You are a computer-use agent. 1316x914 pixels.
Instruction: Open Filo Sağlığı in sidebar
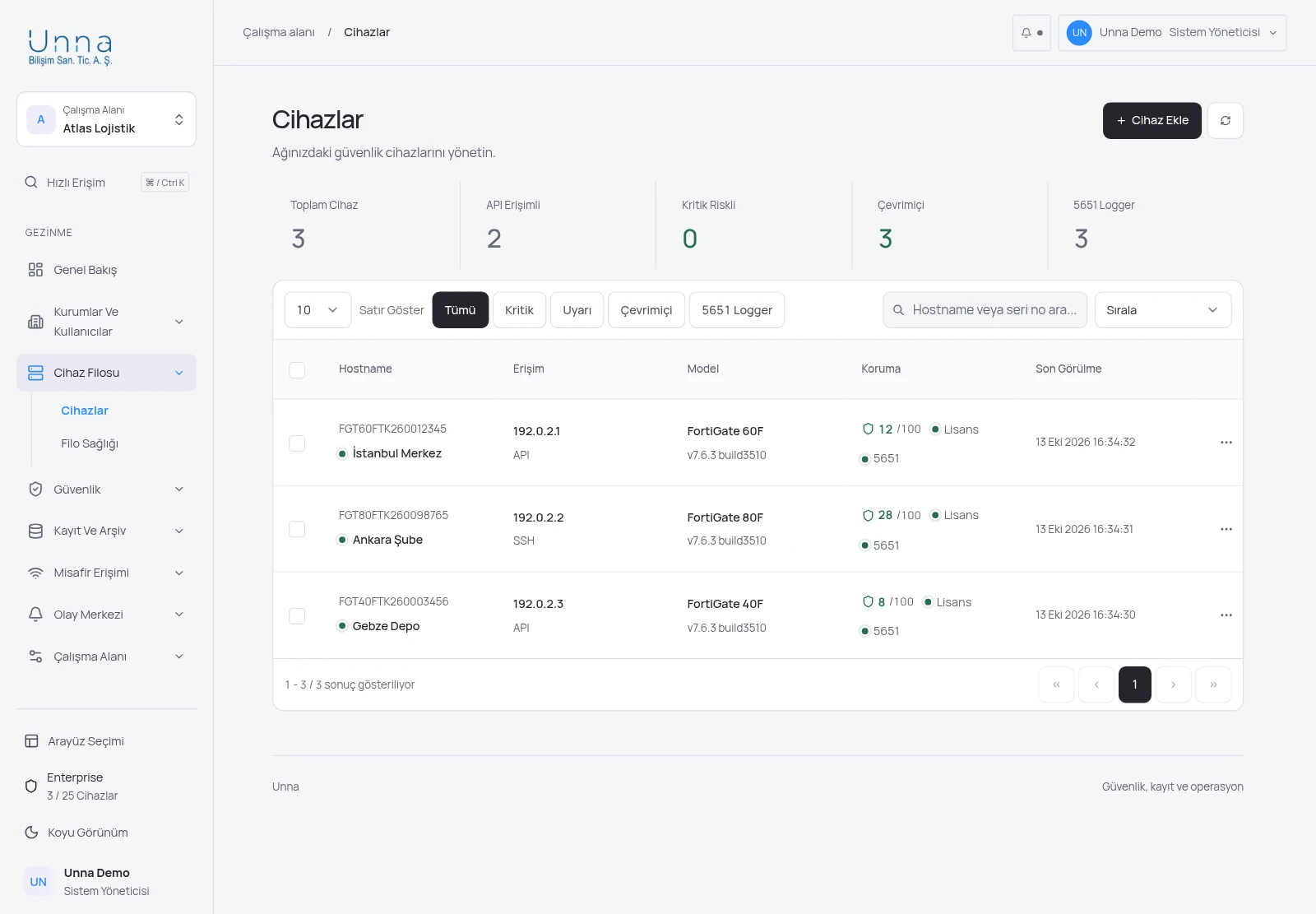(90, 443)
